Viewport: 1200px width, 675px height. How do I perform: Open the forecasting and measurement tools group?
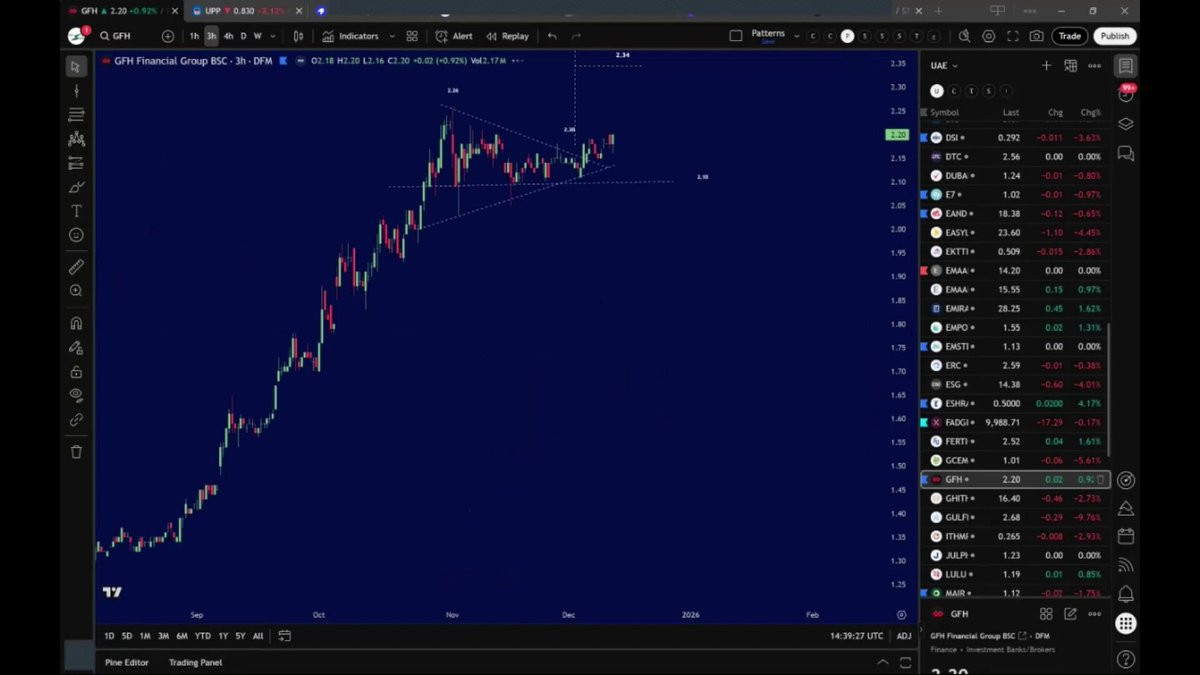point(76,163)
